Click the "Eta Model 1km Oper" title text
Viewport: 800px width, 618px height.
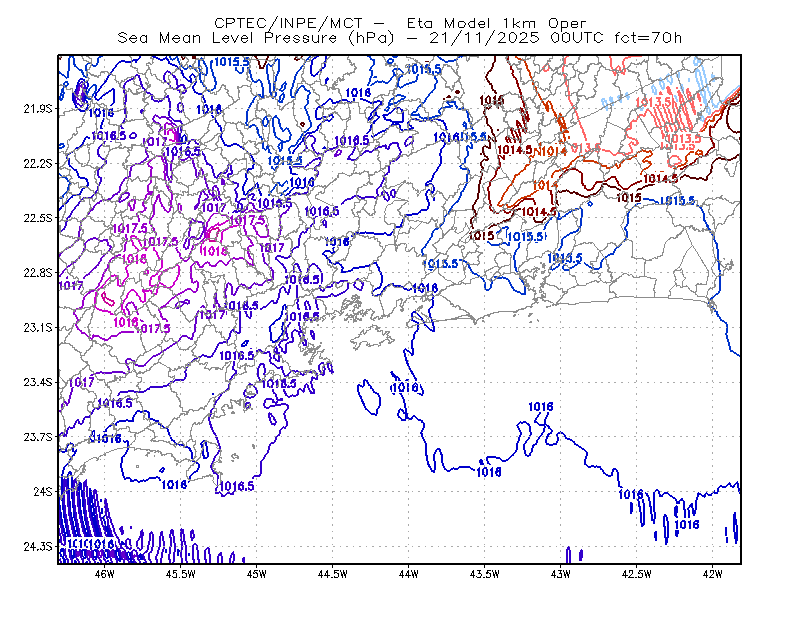click(x=496, y=23)
